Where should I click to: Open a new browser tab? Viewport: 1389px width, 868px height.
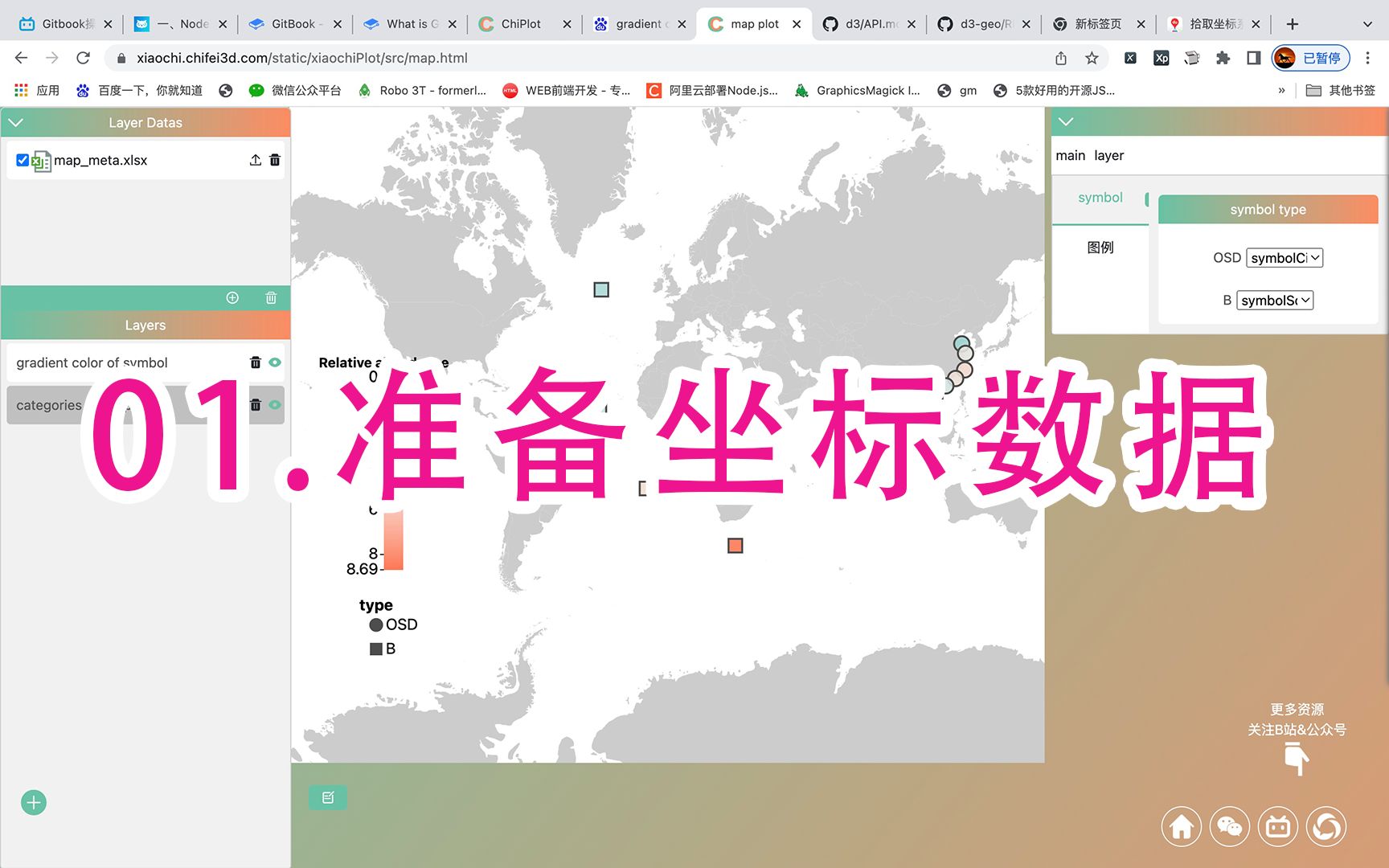(1293, 24)
